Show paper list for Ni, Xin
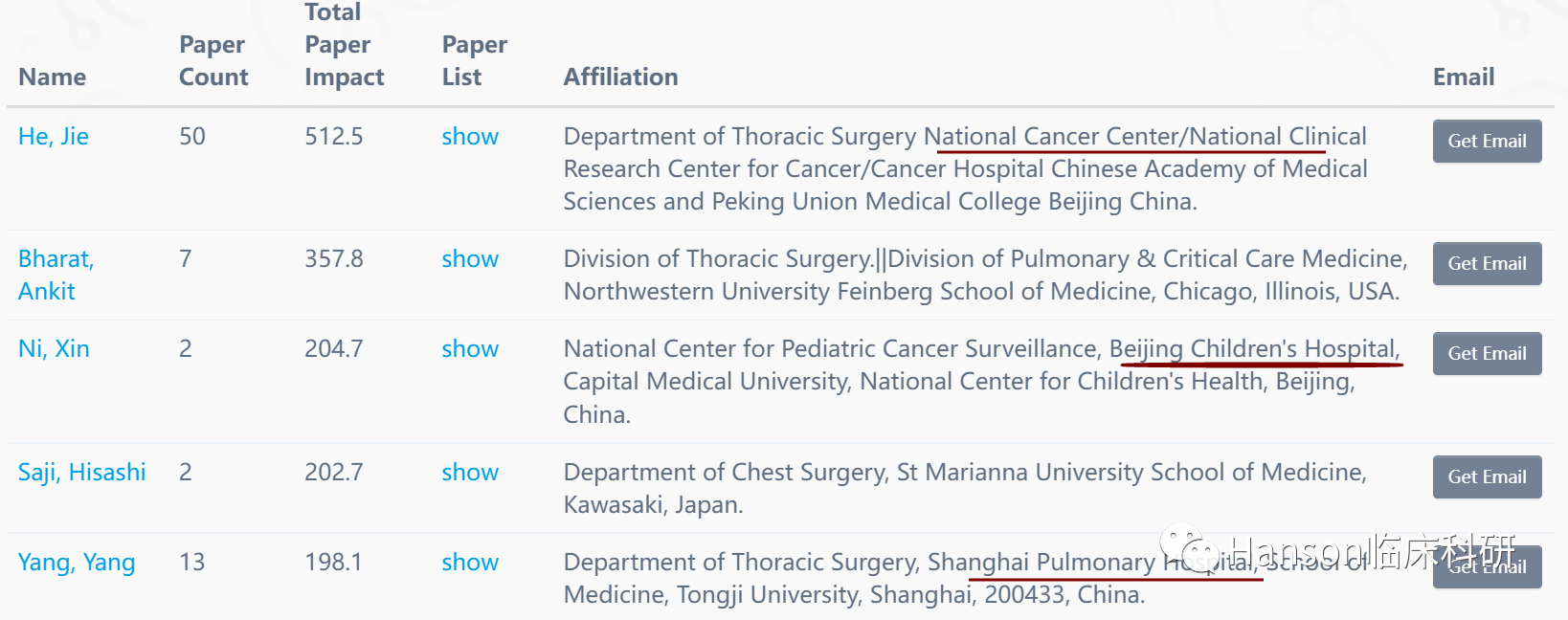Viewport: 1568px width, 620px height. (x=470, y=349)
